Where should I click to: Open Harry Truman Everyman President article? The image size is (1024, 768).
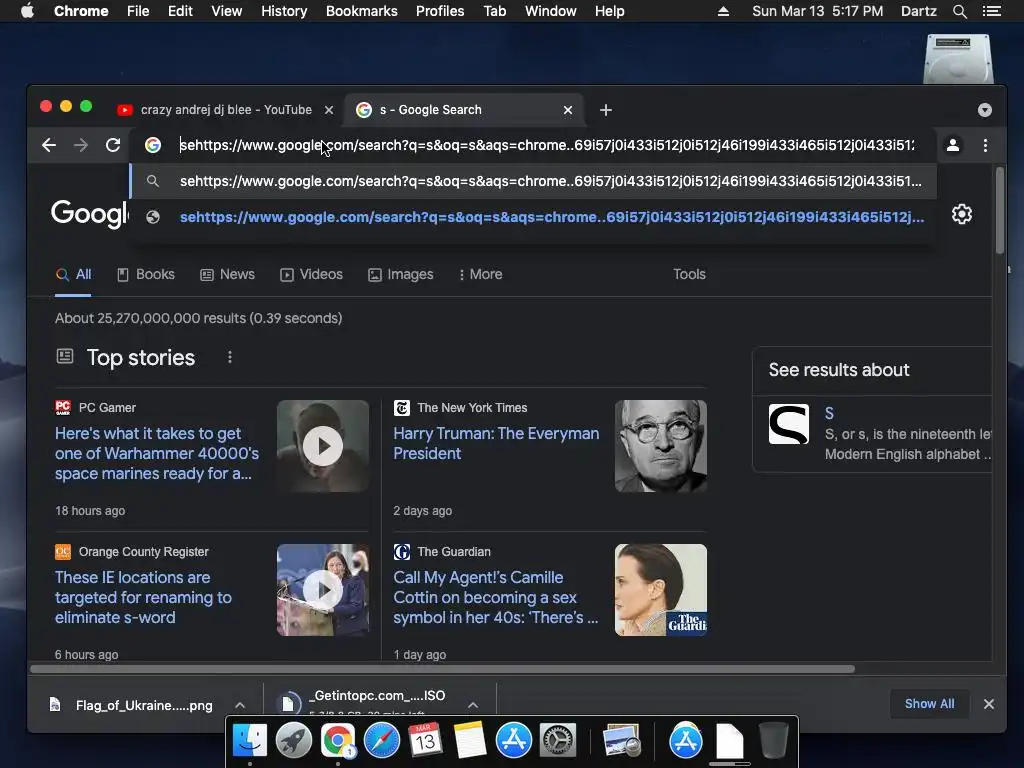[496, 443]
